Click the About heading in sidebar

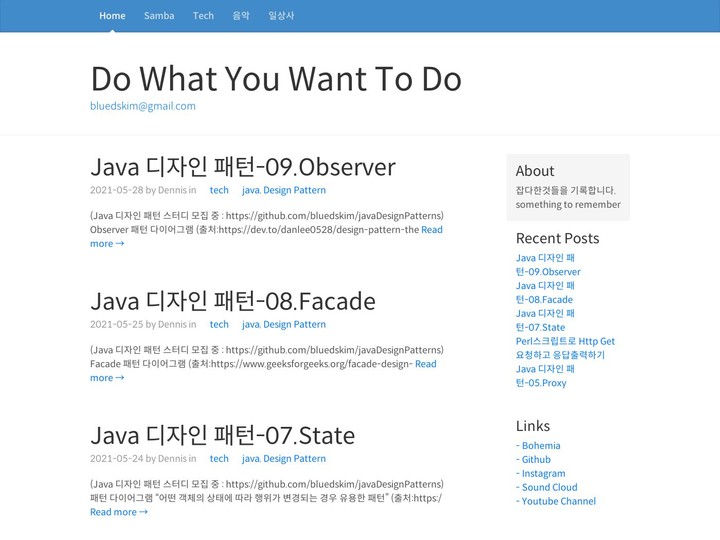(x=535, y=171)
